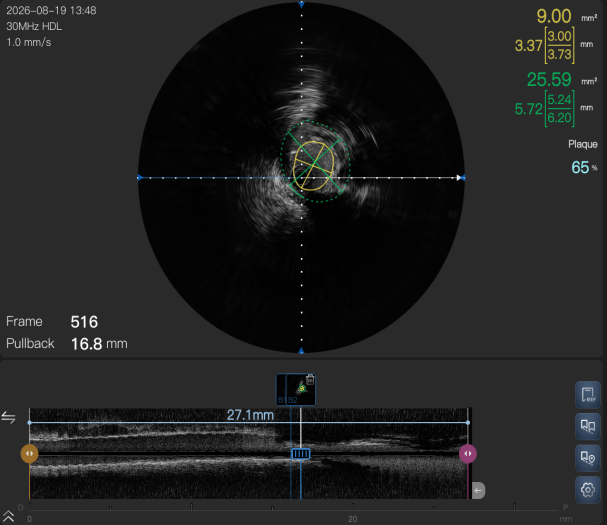The image size is (607, 525).
Task: Click the right endpoint of the length line
Action: pos(468,423)
